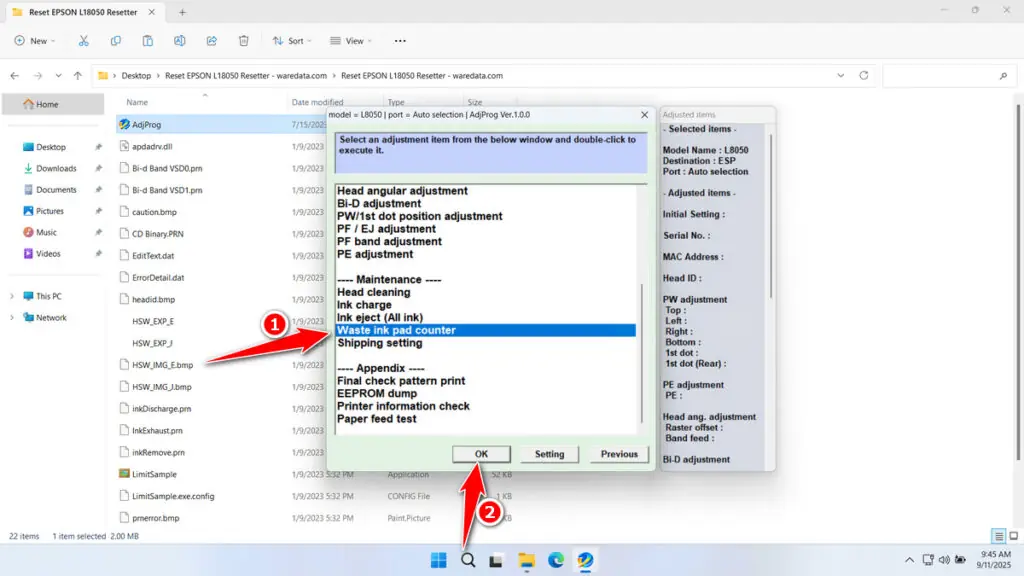Click the Cut scissors icon in toolbar
Screen dimensions: 1024x576
(84, 41)
